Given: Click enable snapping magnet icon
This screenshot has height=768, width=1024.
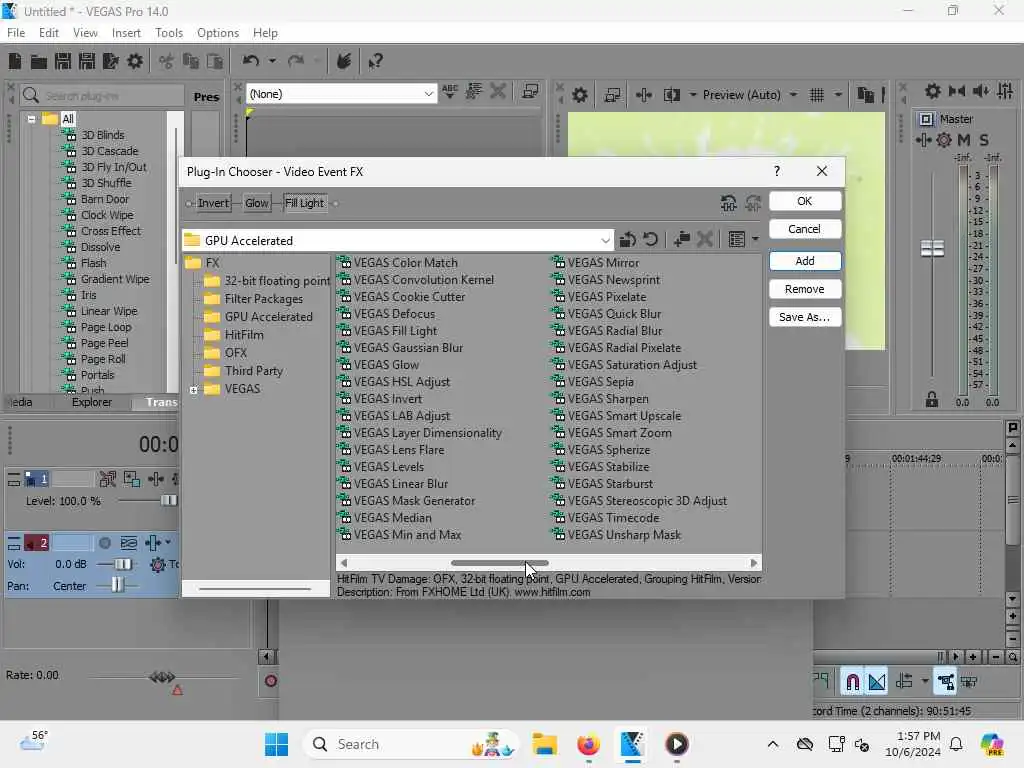Looking at the screenshot, I should coord(852,682).
